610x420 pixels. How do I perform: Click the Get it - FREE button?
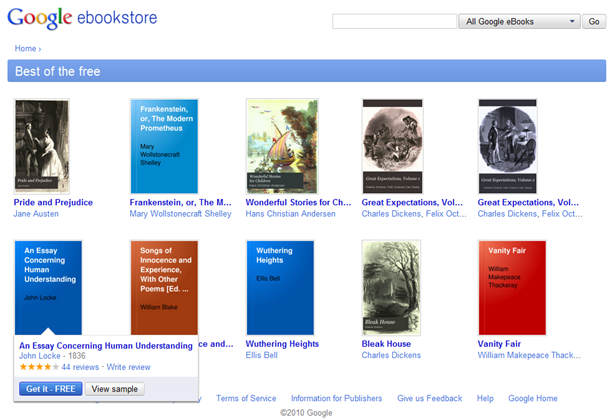[51, 389]
